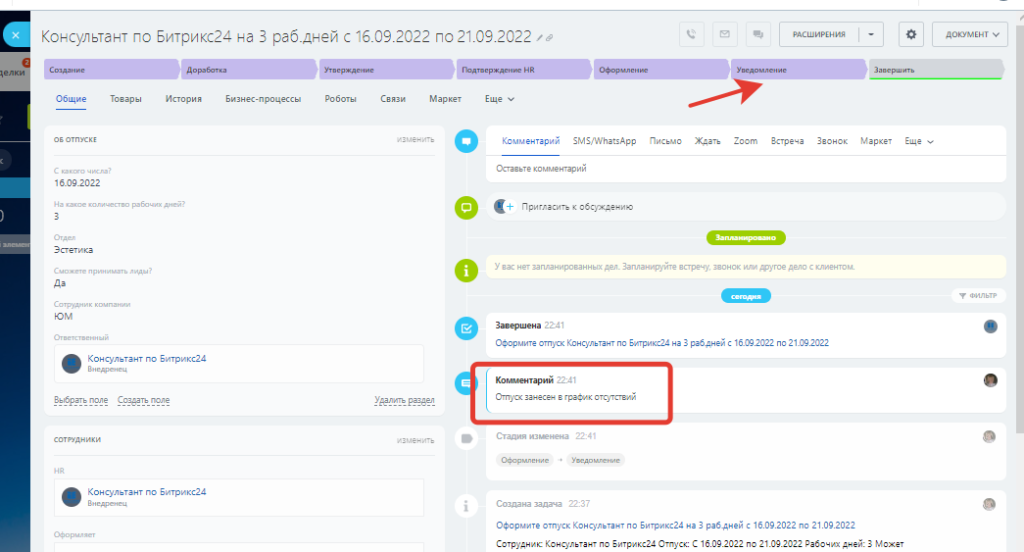
Task: Select the Zoom timeline tab
Action: (x=745, y=141)
